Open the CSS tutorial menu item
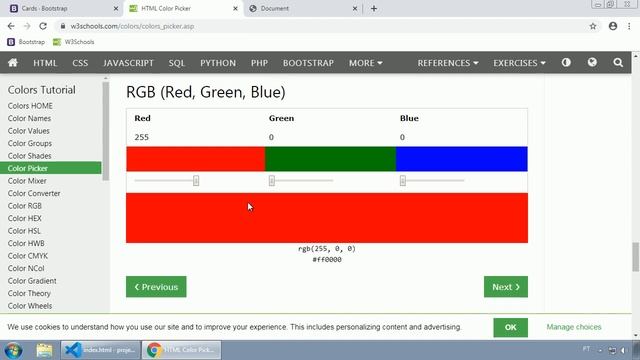The height and width of the screenshot is (360, 640). pyautogui.click(x=80, y=63)
